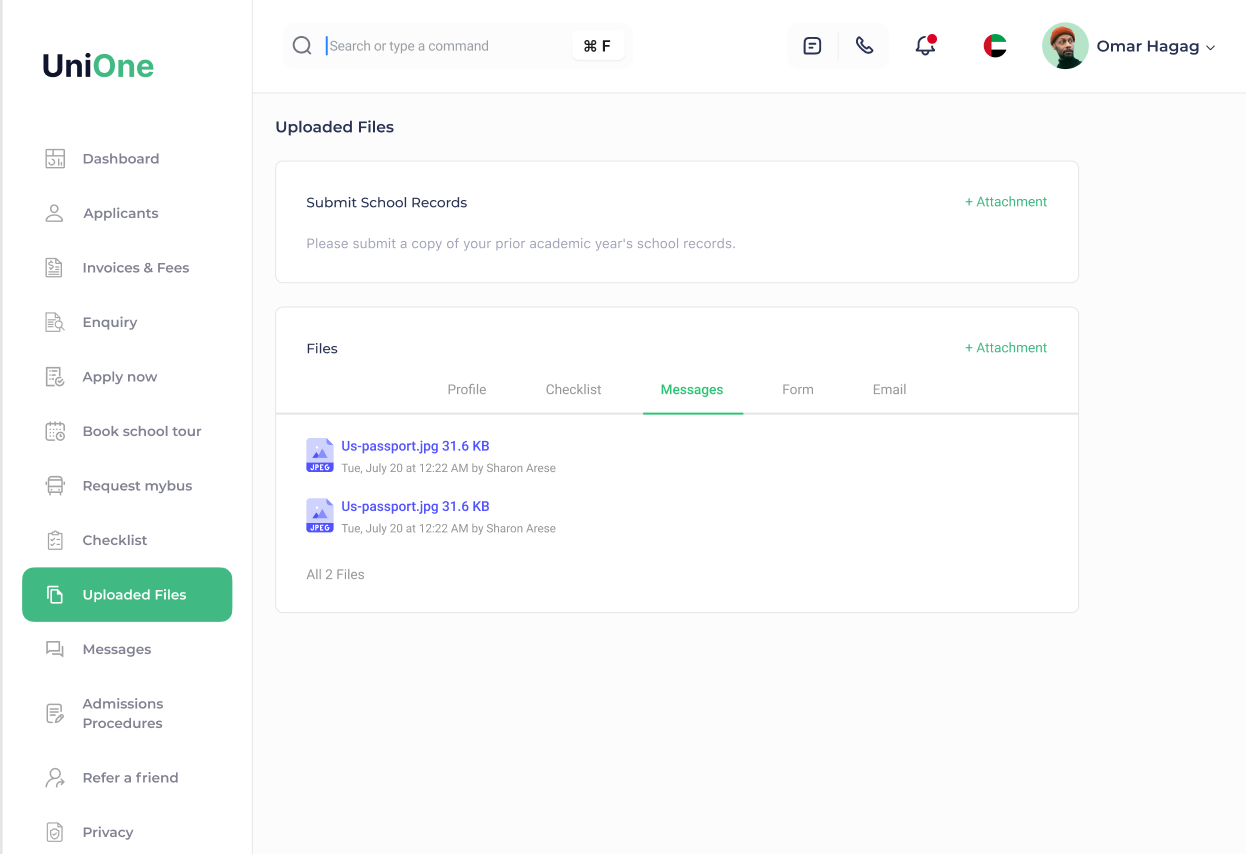The width and height of the screenshot is (1246, 854).
Task: Open Invoices & Fees in sidebar
Action: tap(135, 268)
